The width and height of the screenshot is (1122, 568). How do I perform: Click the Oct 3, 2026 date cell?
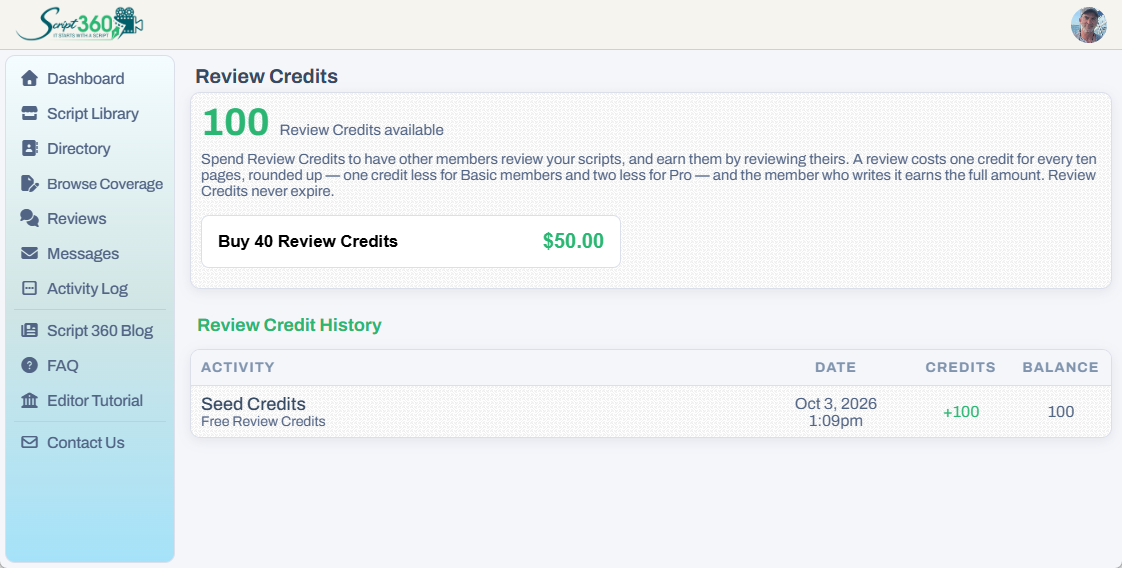[x=836, y=412]
